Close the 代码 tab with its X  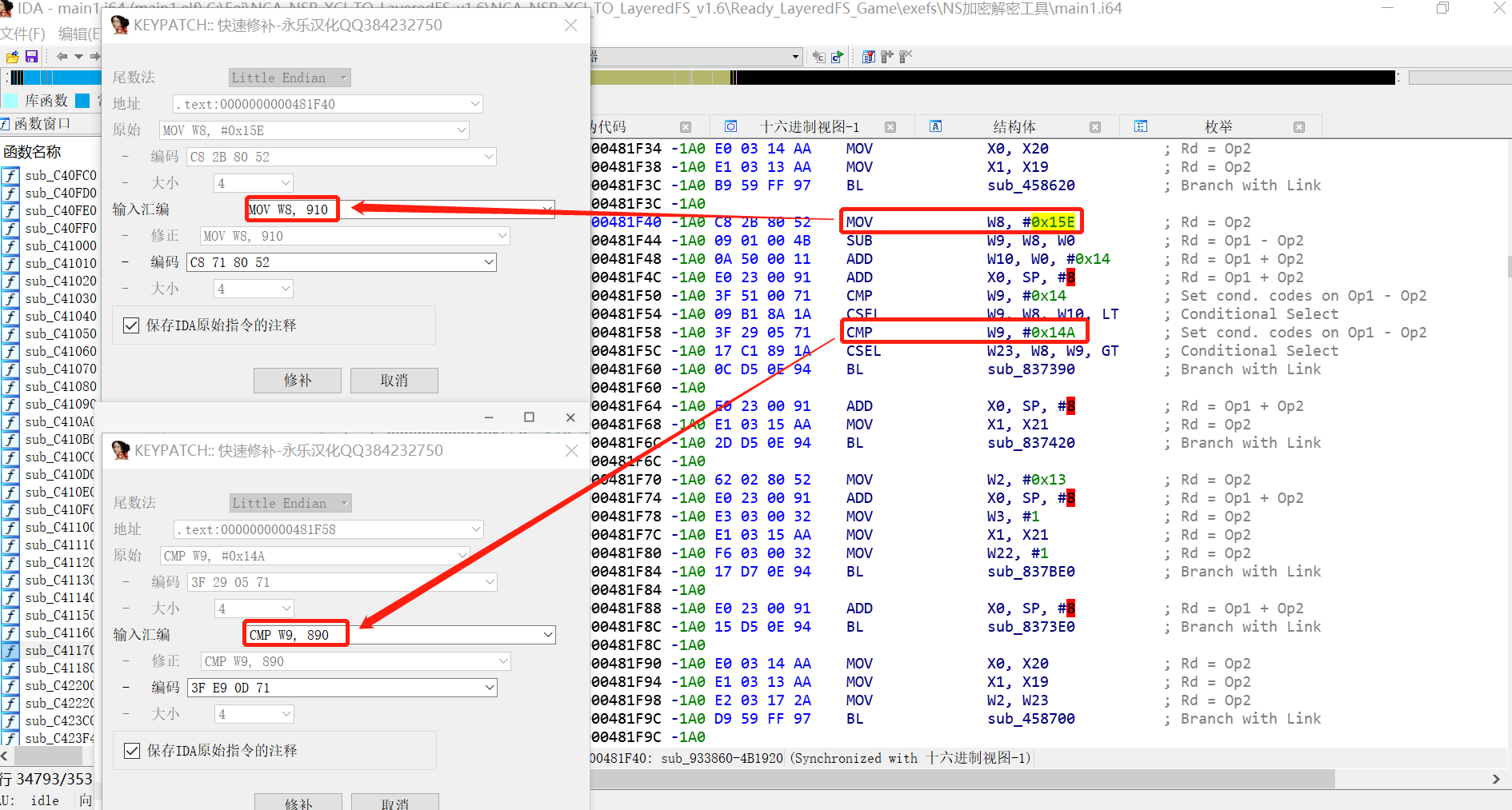point(686,127)
